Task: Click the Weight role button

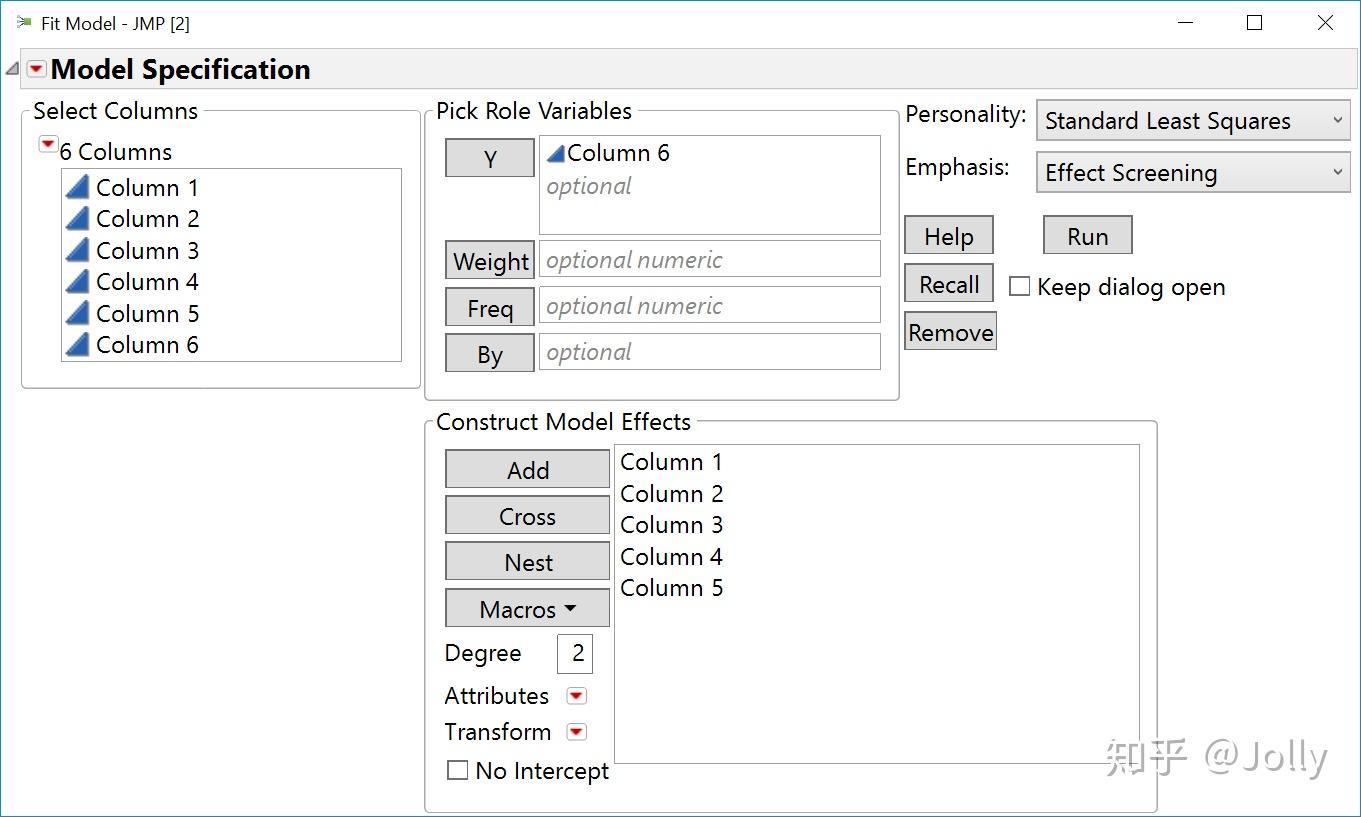Action: [x=490, y=262]
